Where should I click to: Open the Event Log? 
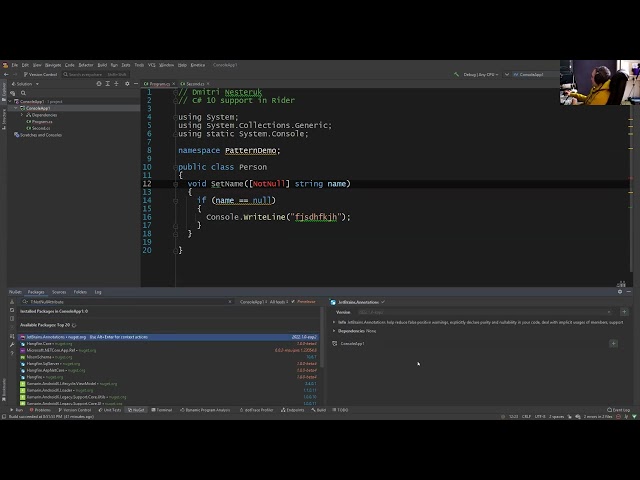click(x=619, y=410)
